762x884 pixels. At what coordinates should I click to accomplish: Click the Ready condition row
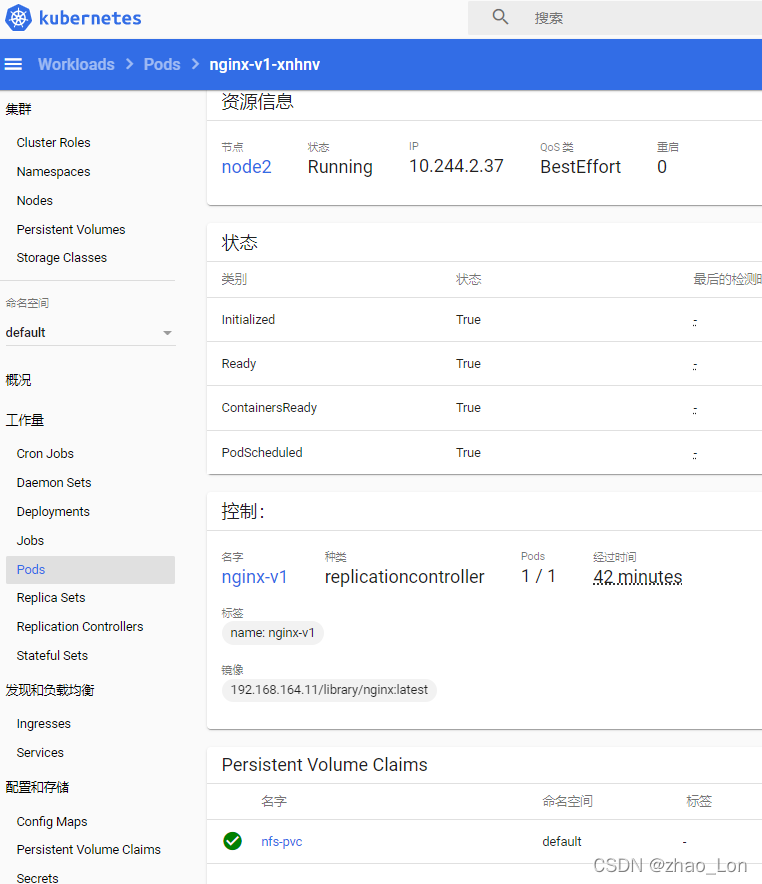(x=484, y=364)
